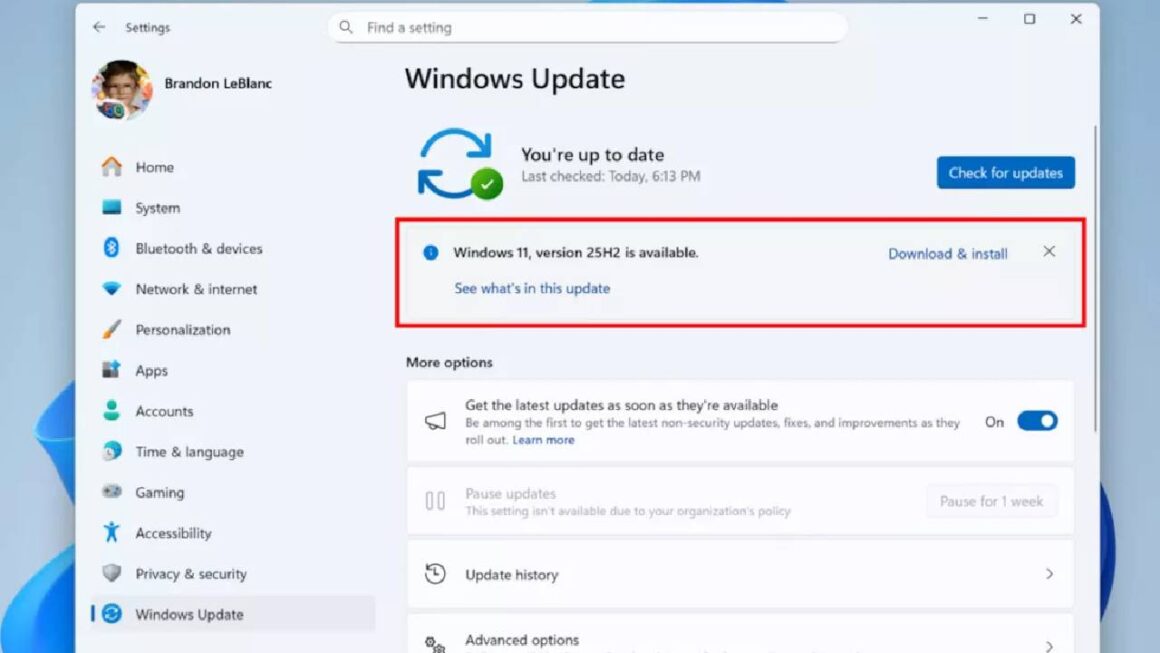The width and height of the screenshot is (1160, 653).
Task: Click the search magnifier icon
Action: 345,27
